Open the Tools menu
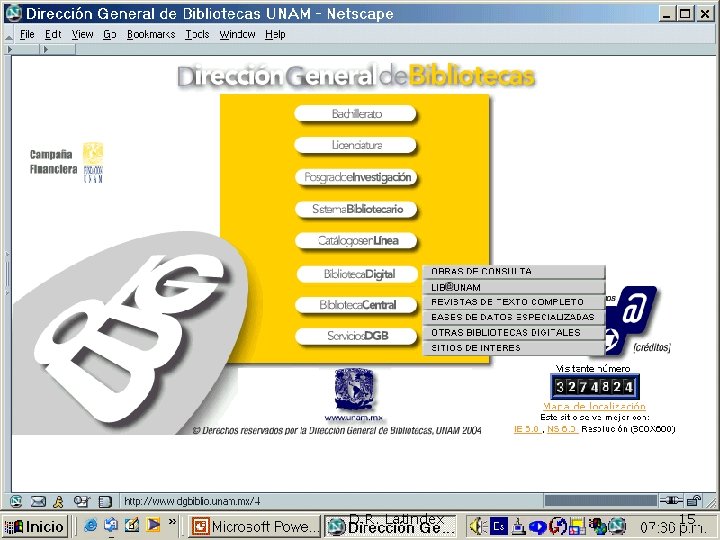This screenshot has width=720, height=540. tap(197, 34)
